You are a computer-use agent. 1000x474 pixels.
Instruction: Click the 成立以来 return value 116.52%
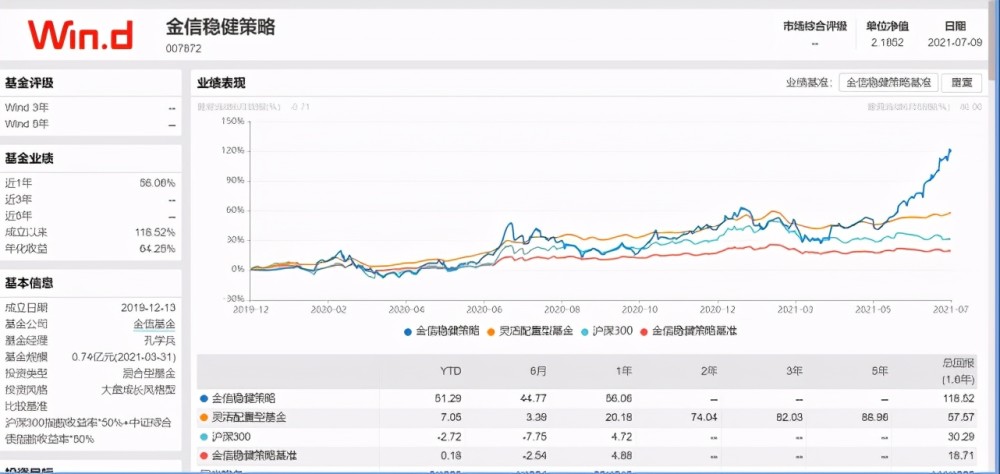point(155,232)
